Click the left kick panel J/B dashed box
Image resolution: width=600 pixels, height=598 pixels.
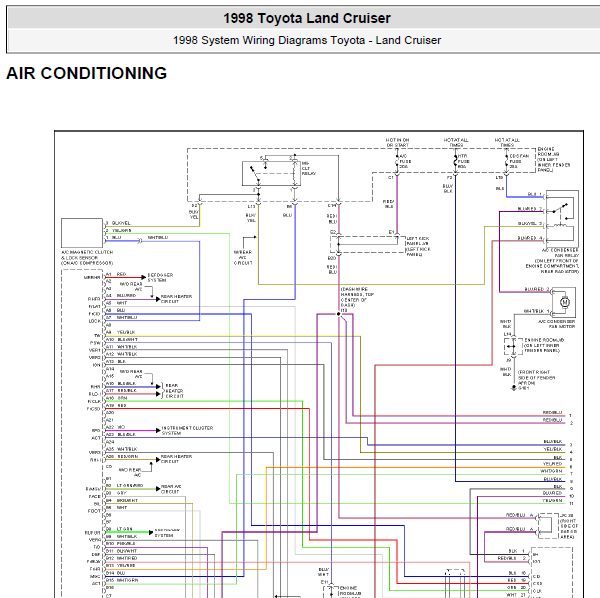click(367, 244)
